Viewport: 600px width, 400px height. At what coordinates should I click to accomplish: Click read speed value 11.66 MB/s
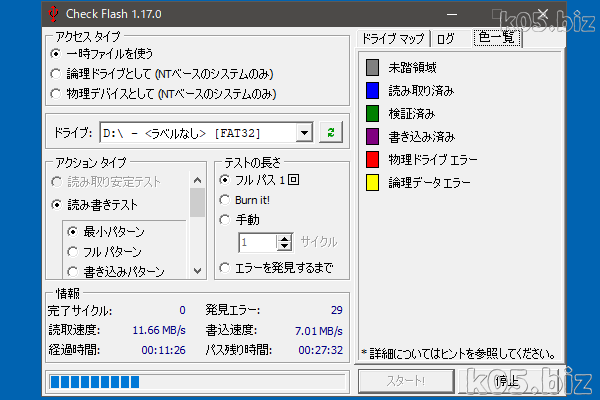[159, 330]
